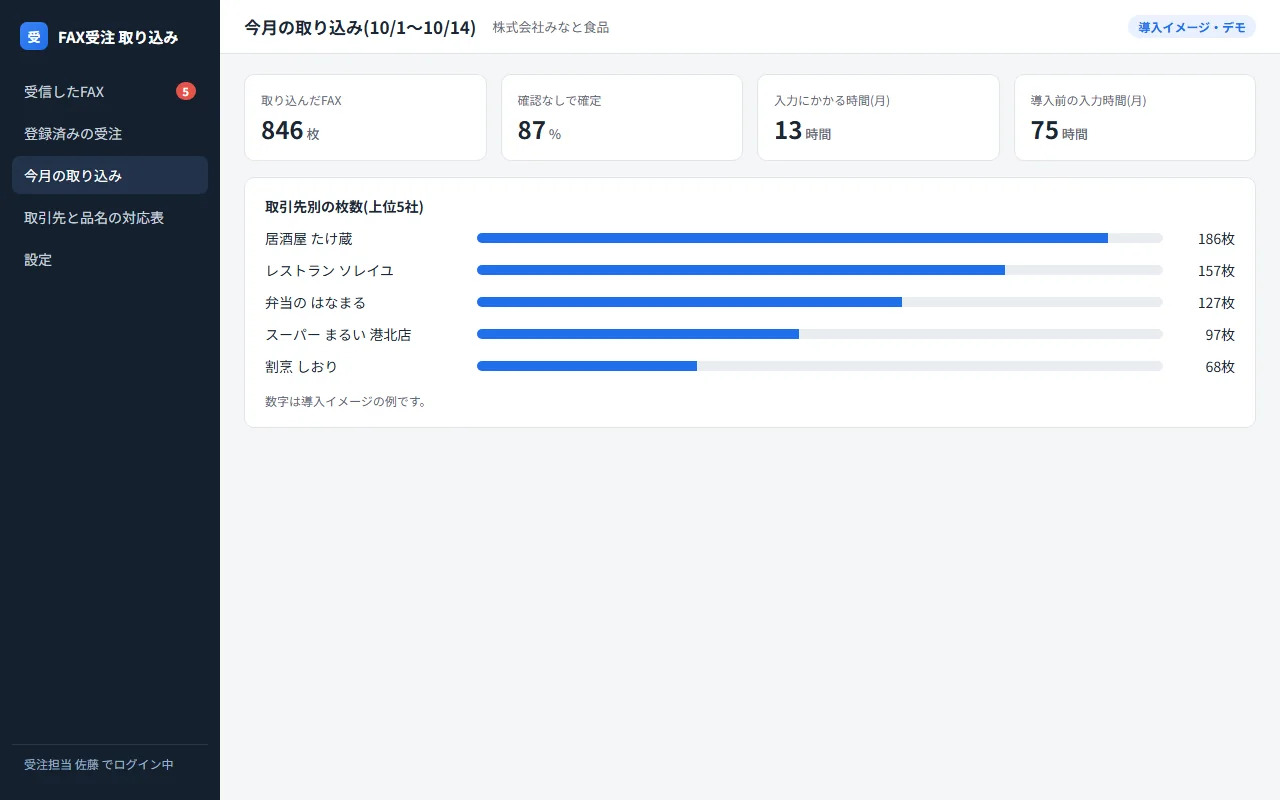Click the page title 今月の取り込み(10/1〜10/14)
The width and height of the screenshot is (1280, 800).
pos(360,27)
